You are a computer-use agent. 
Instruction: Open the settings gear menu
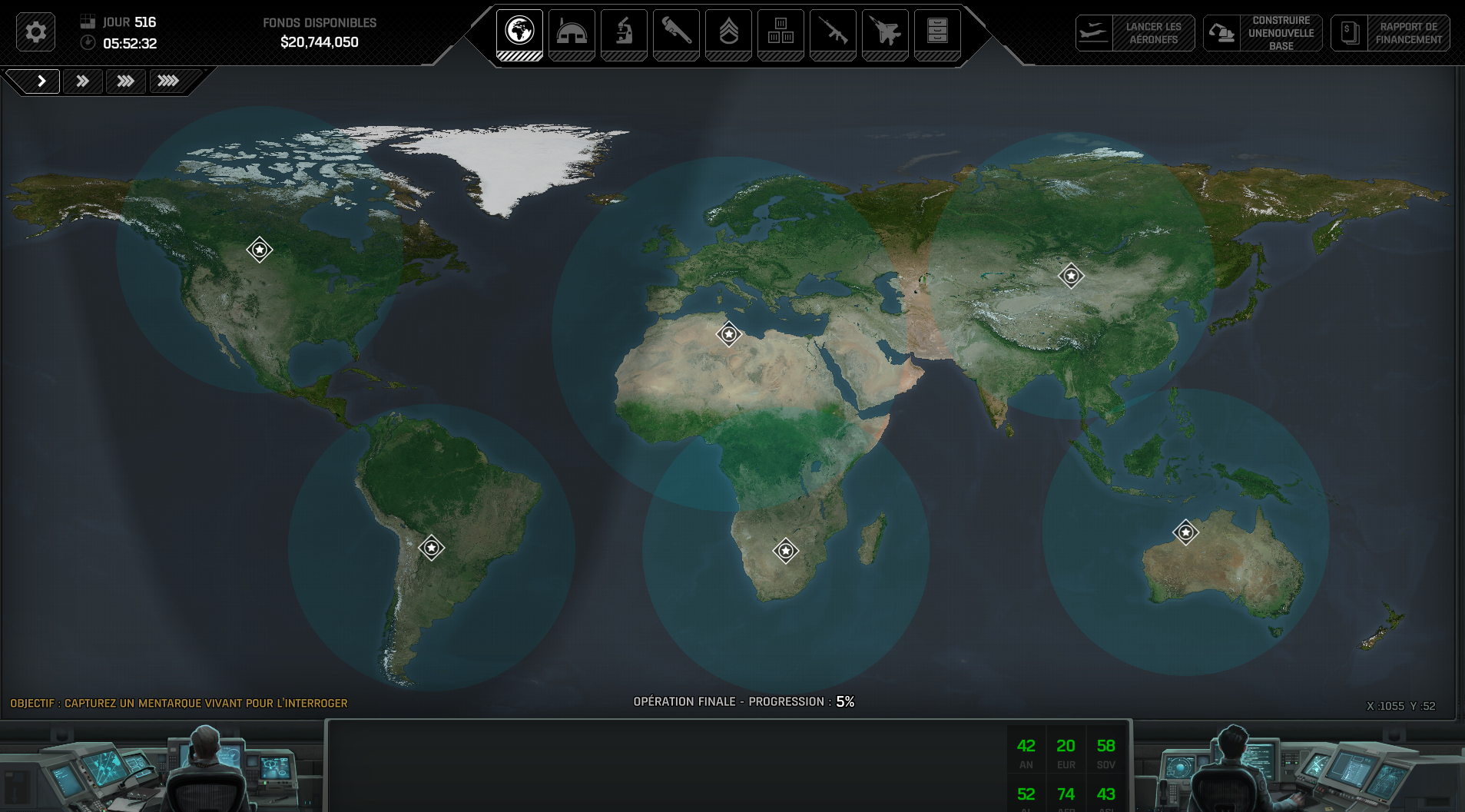35,32
